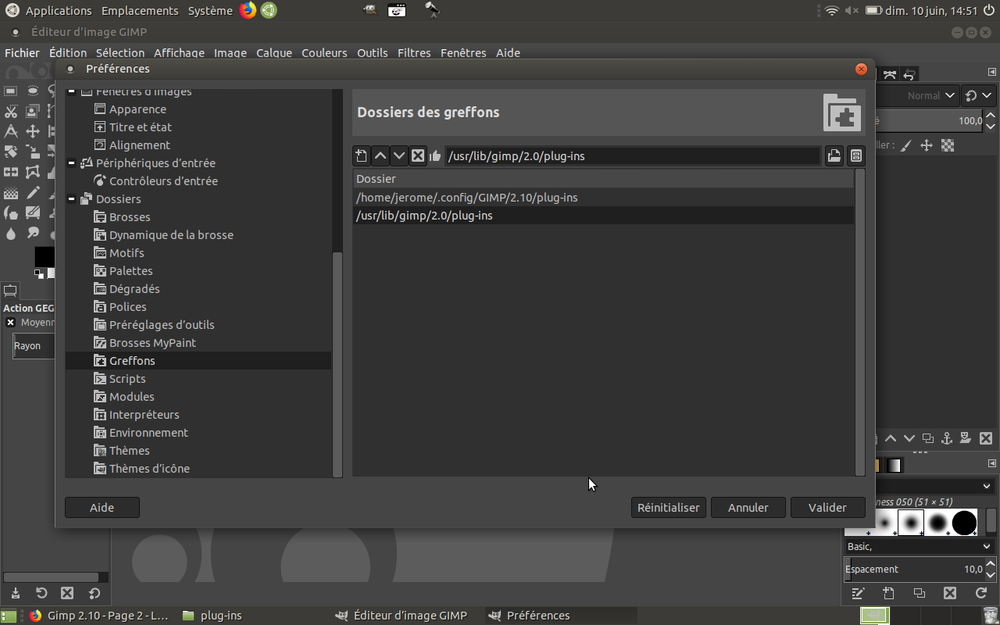Select the Thèmes preferences page
1000x625 pixels.
tap(129, 450)
